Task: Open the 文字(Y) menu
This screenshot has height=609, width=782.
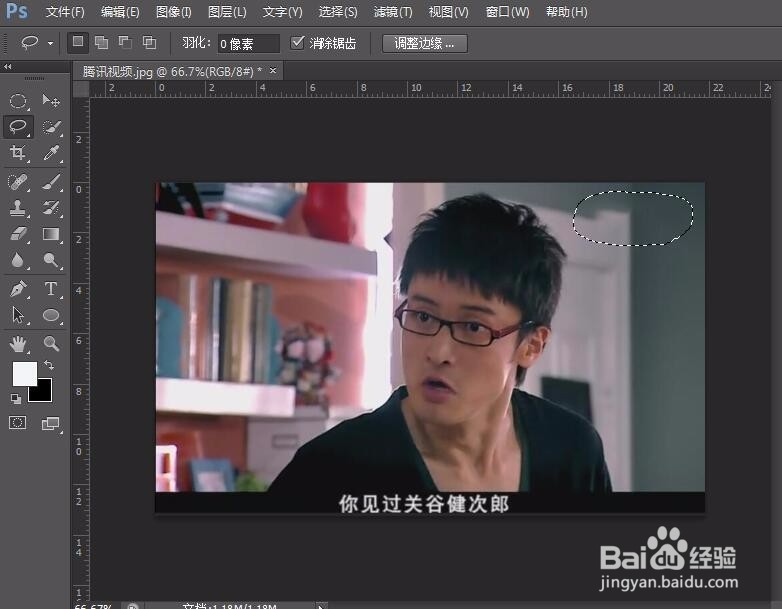Action: 282,11
